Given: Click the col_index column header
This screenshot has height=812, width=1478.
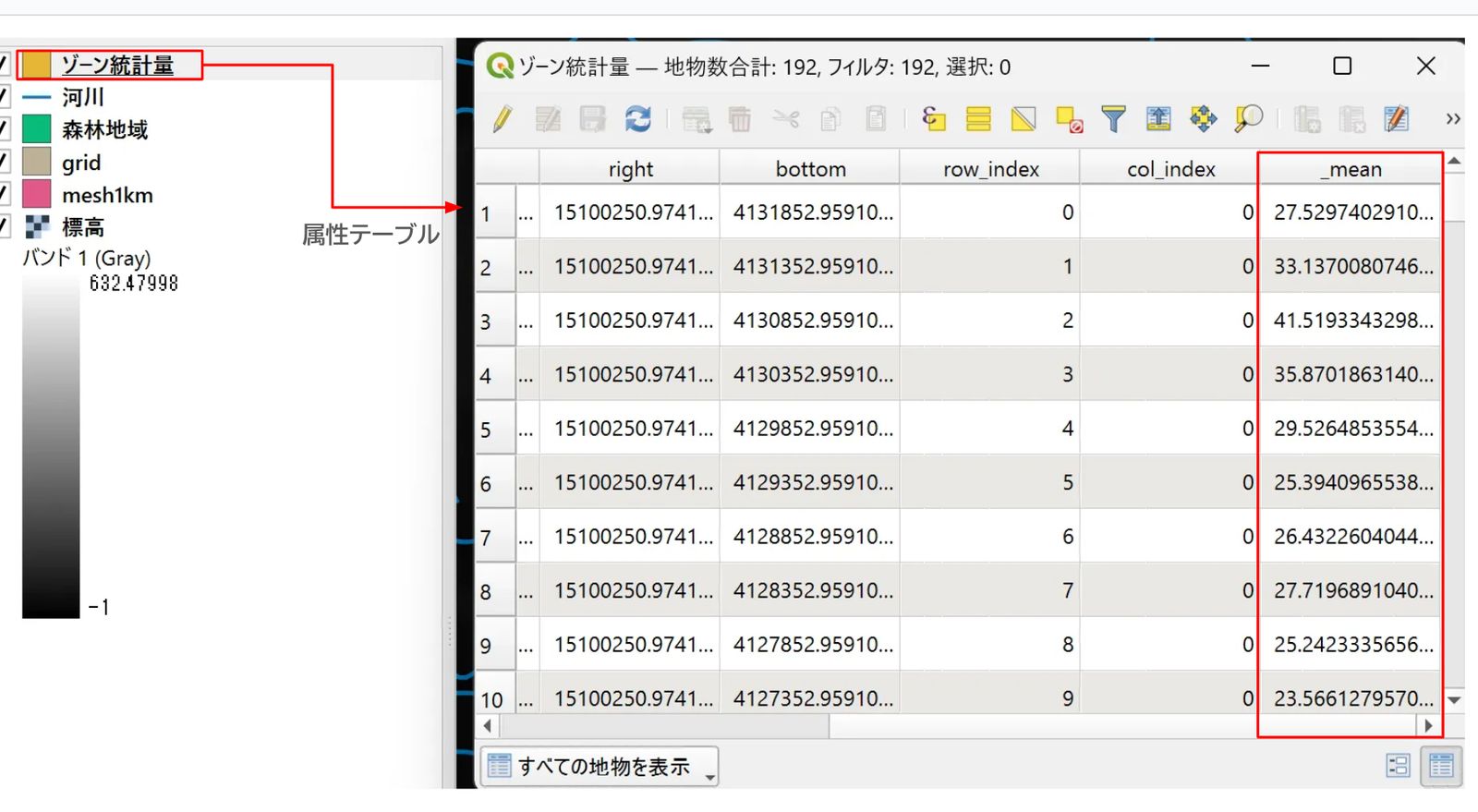Looking at the screenshot, I should 1170,169.
